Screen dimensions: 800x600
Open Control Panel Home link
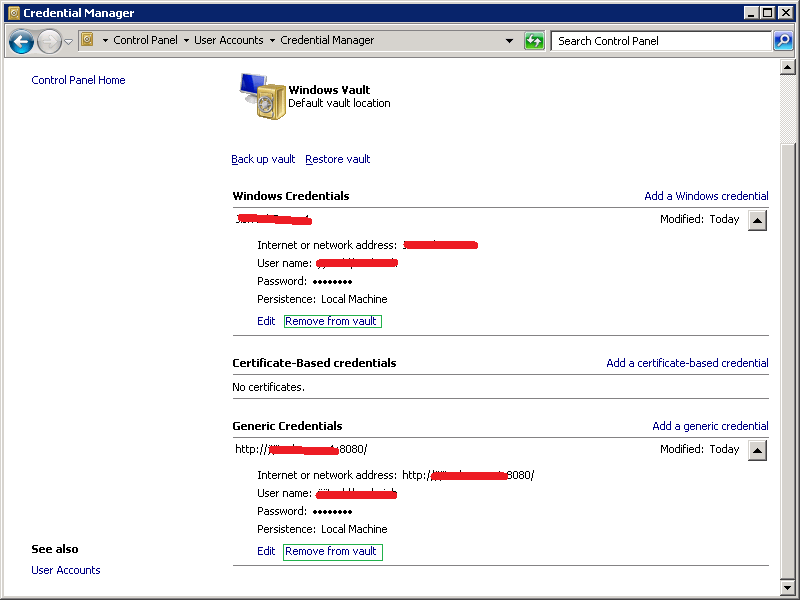(x=78, y=80)
